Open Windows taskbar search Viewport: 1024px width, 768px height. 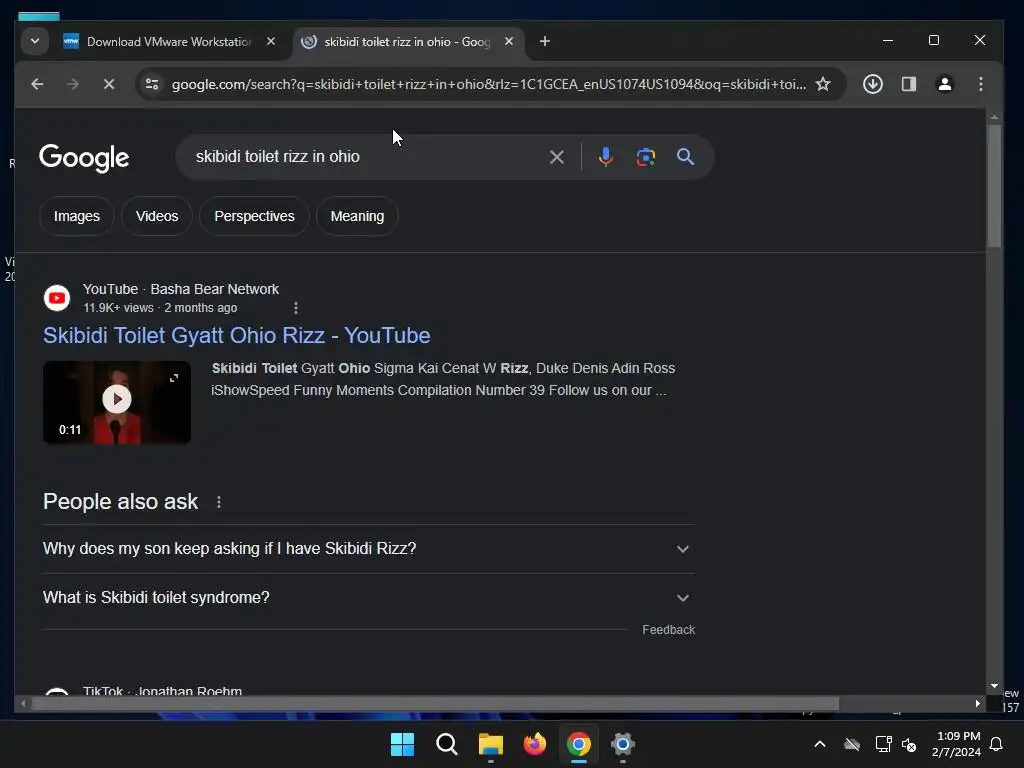coord(447,744)
